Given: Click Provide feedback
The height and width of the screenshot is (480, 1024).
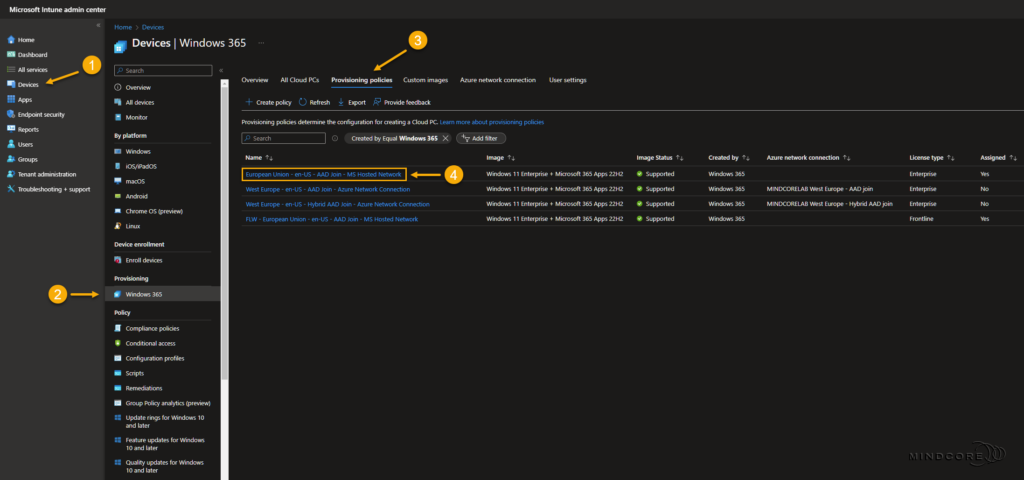Looking at the screenshot, I should 402,103.
